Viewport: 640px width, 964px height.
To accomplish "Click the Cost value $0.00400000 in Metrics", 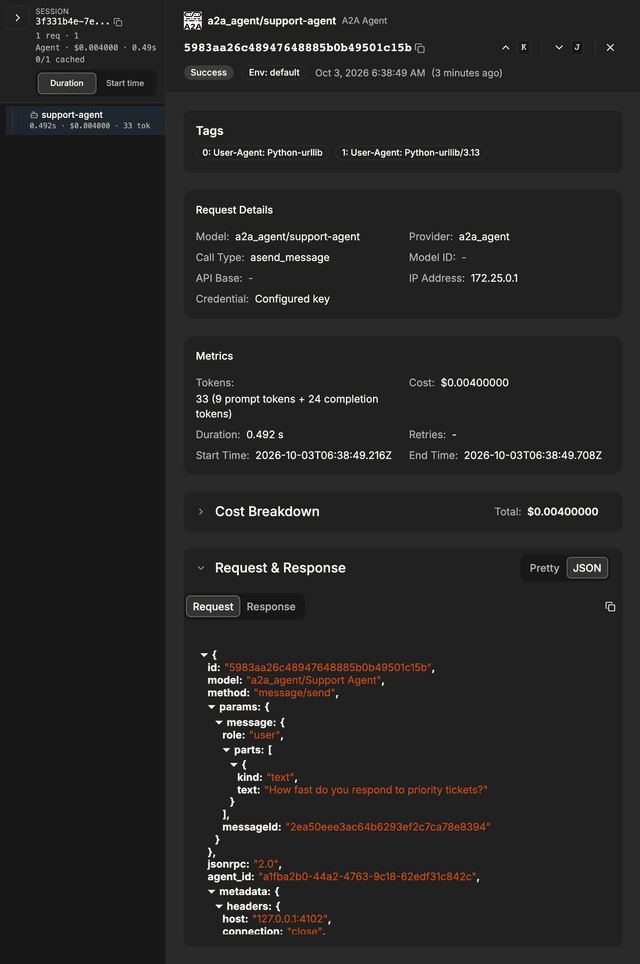I will pyautogui.click(x=475, y=383).
